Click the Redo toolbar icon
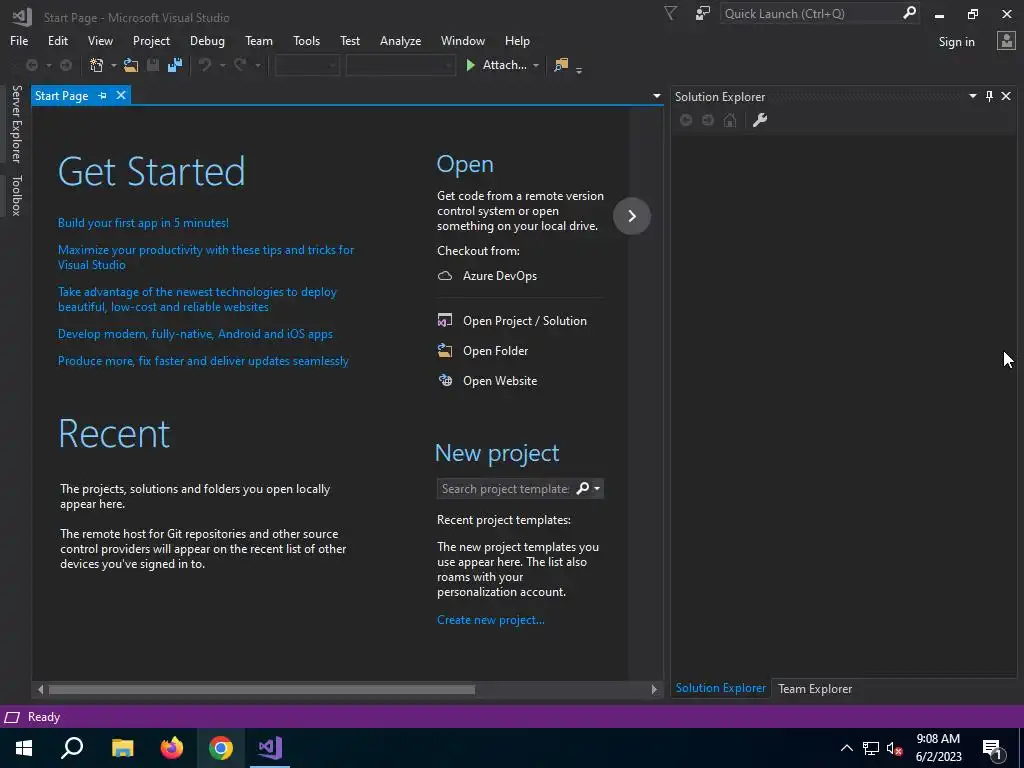The height and width of the screenshot is (768, 1024). pyautogui.click(x=240, y=65)
